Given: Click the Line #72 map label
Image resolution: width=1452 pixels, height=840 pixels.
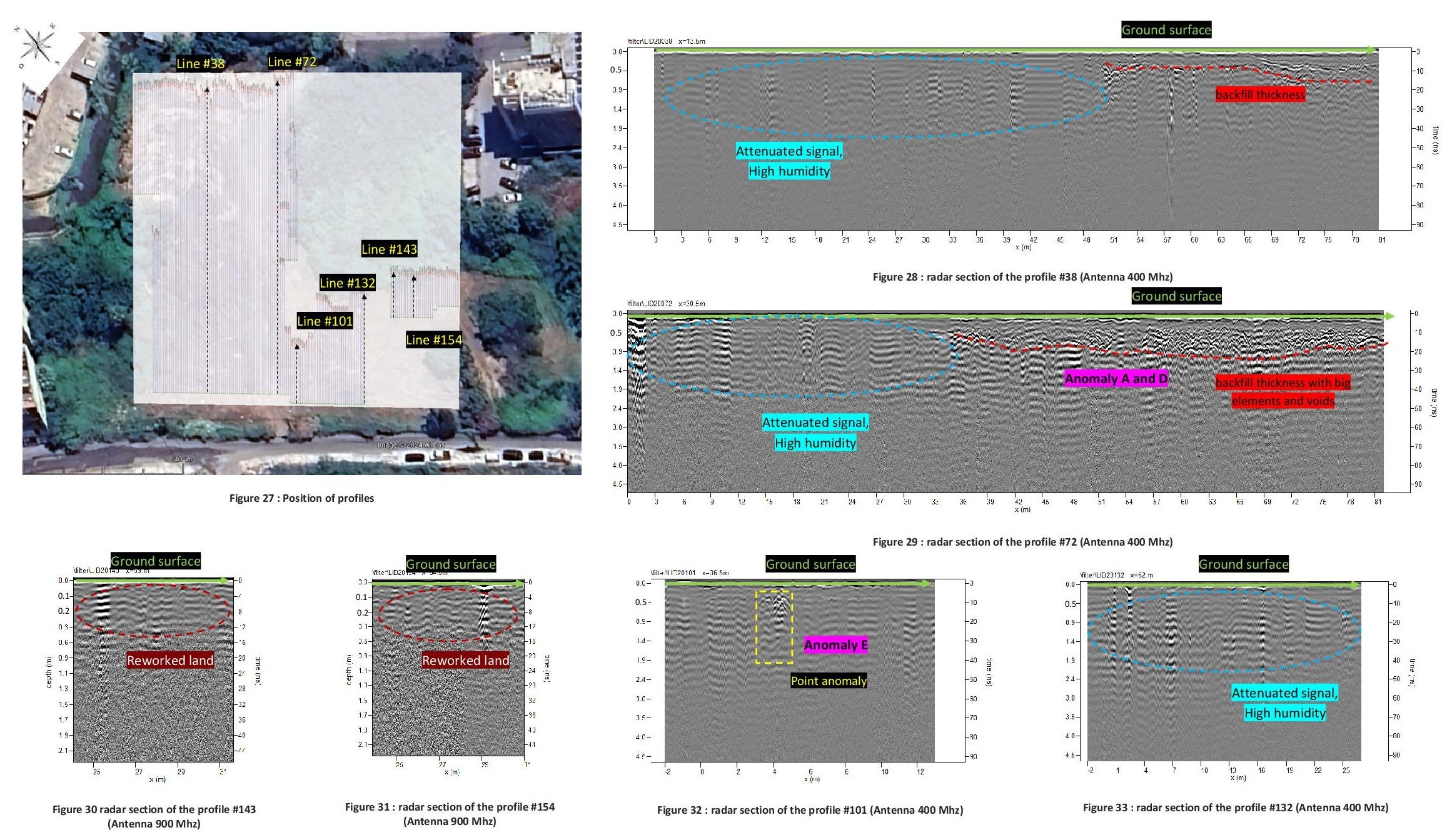Looking at the screenshot, I should [x=292, y=61].
